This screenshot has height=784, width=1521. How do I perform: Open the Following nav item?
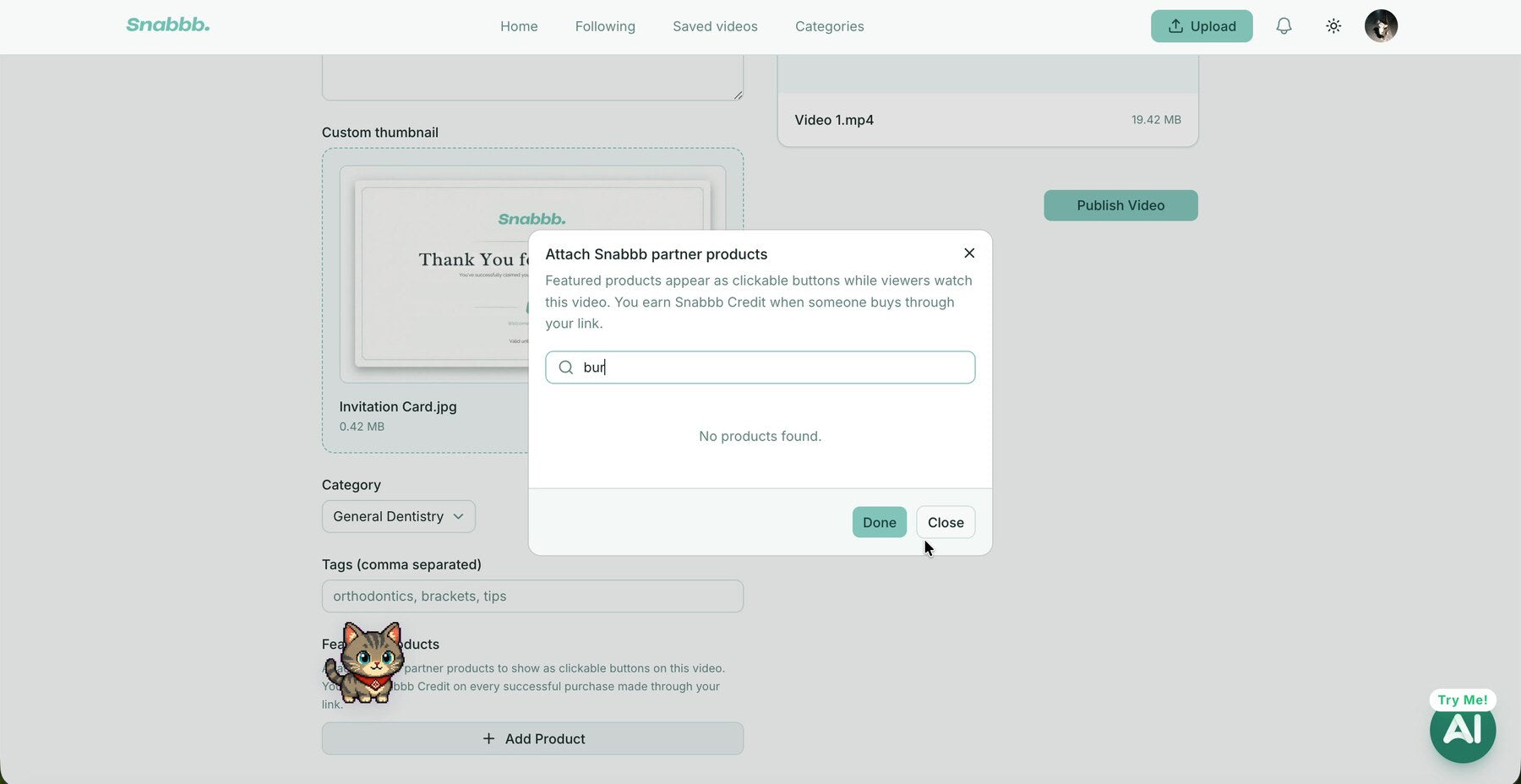click(605, 26)
